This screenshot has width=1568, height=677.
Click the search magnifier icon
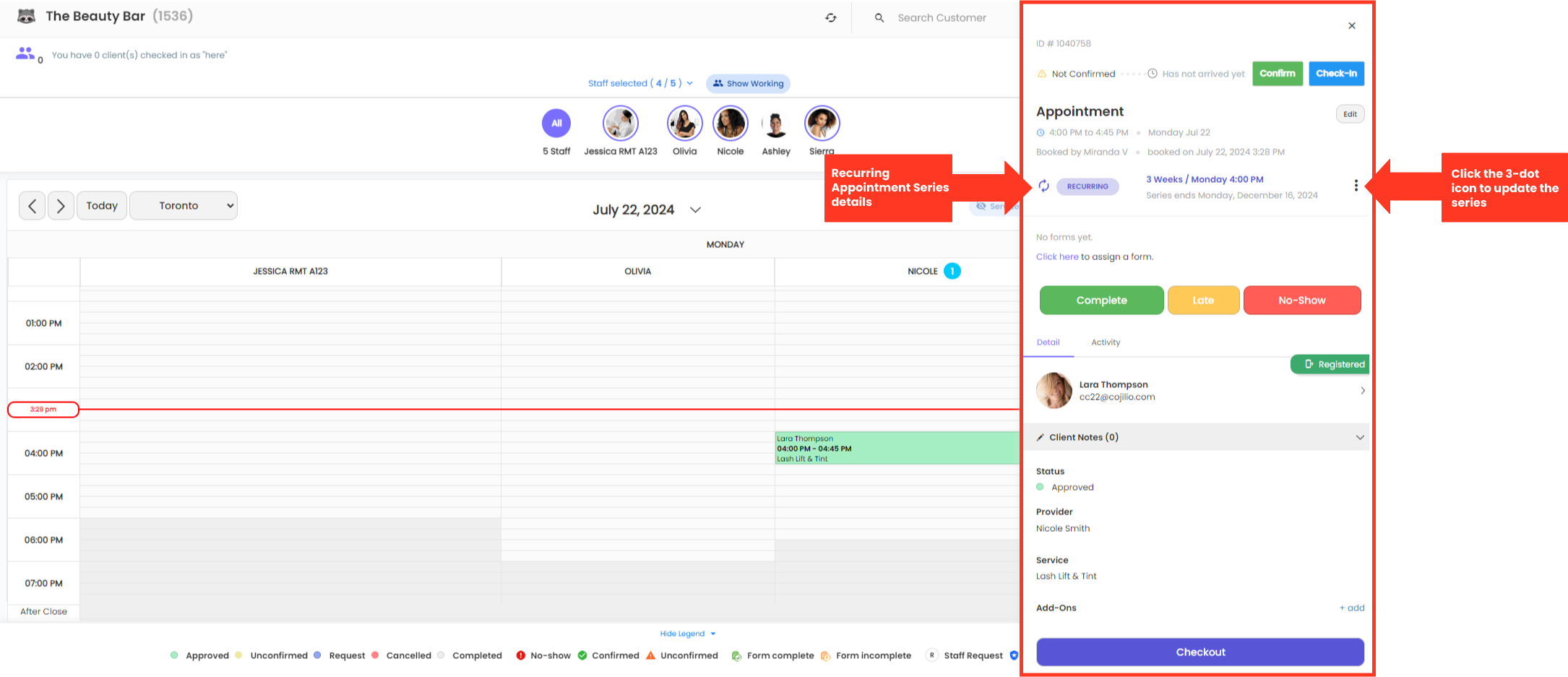pos(879,18)
